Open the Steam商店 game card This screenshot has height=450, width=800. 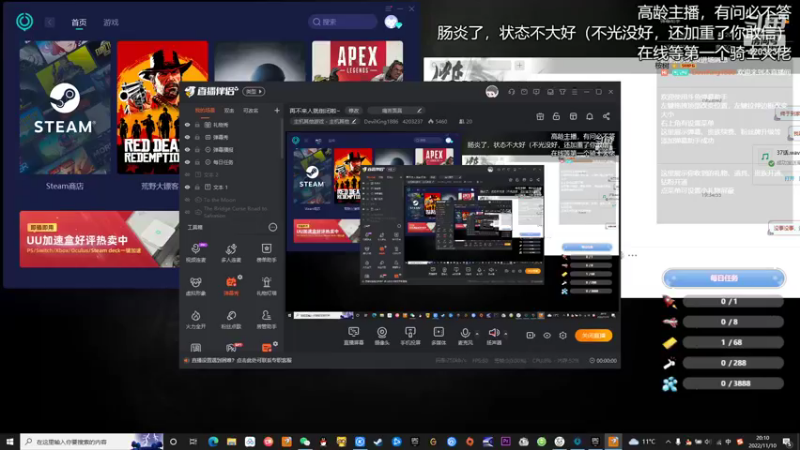(65, 108)
